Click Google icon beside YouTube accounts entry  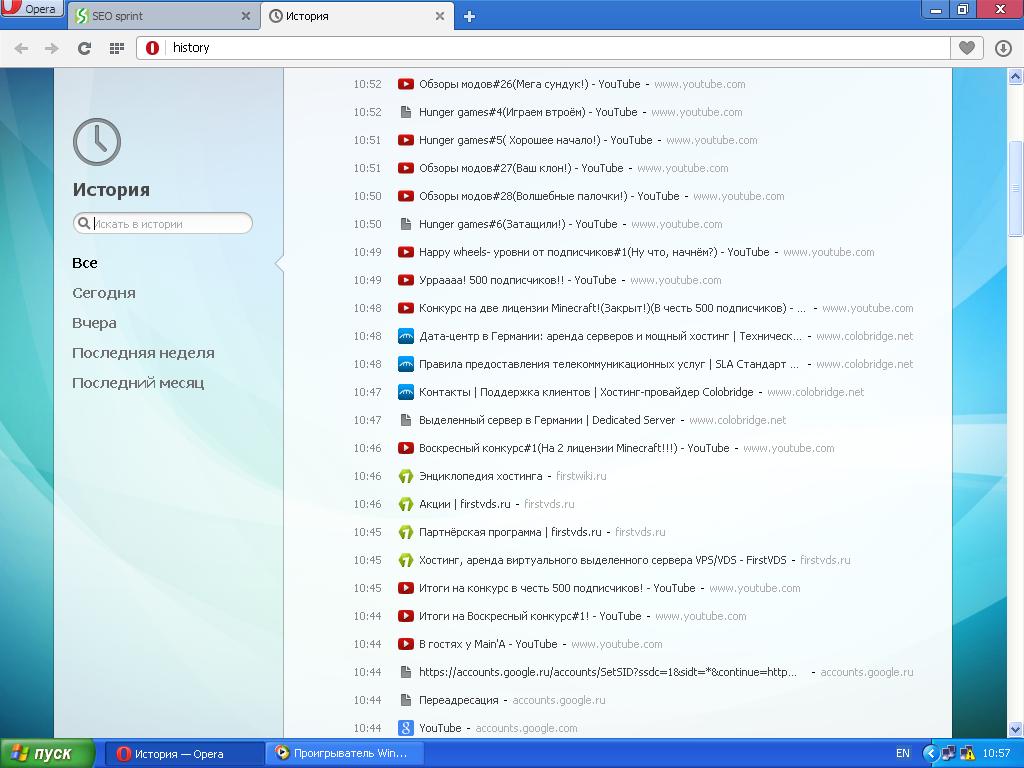coord(406,728)
